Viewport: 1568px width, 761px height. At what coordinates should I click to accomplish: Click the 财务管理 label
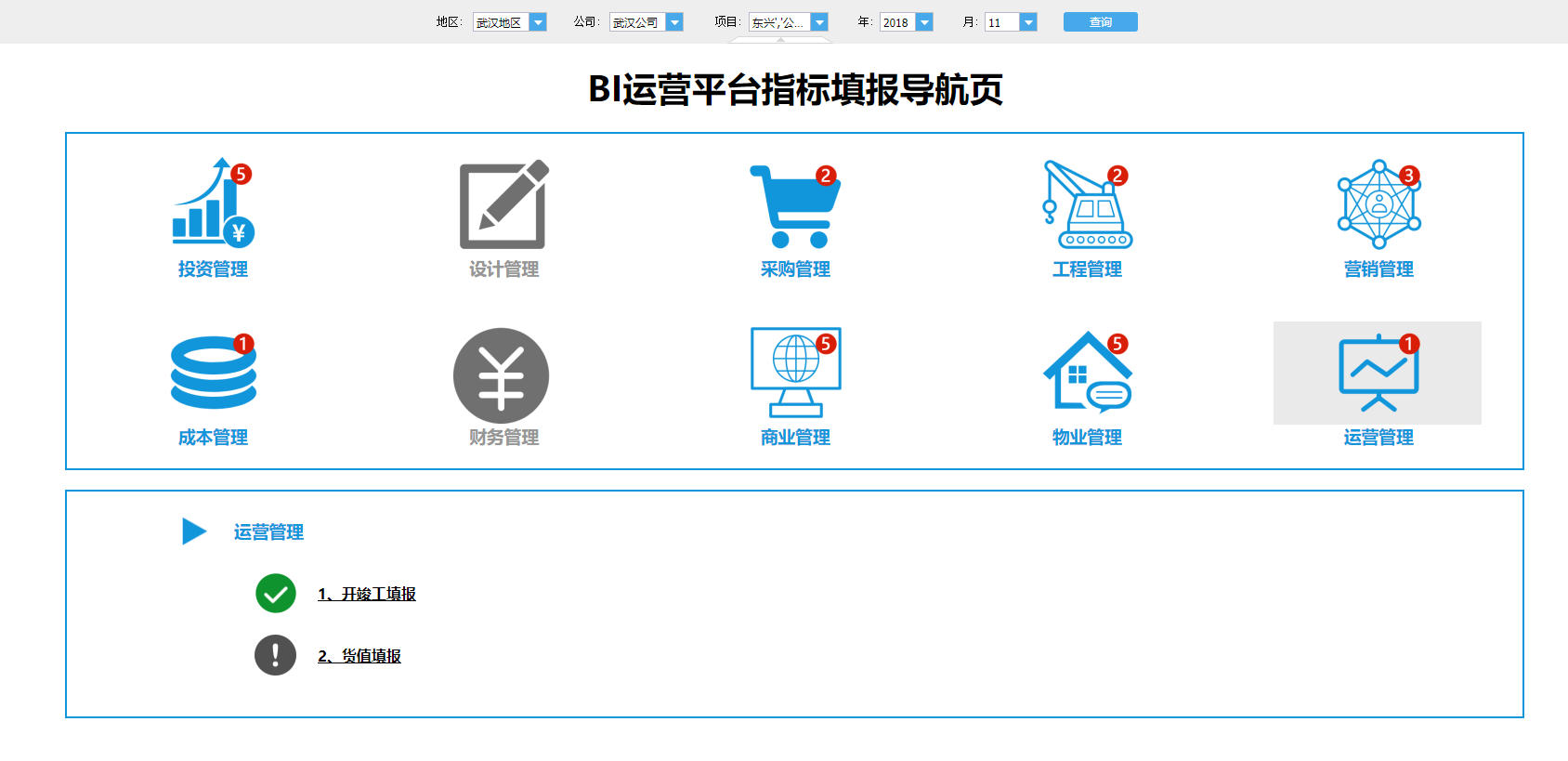[x=504, y=438]
